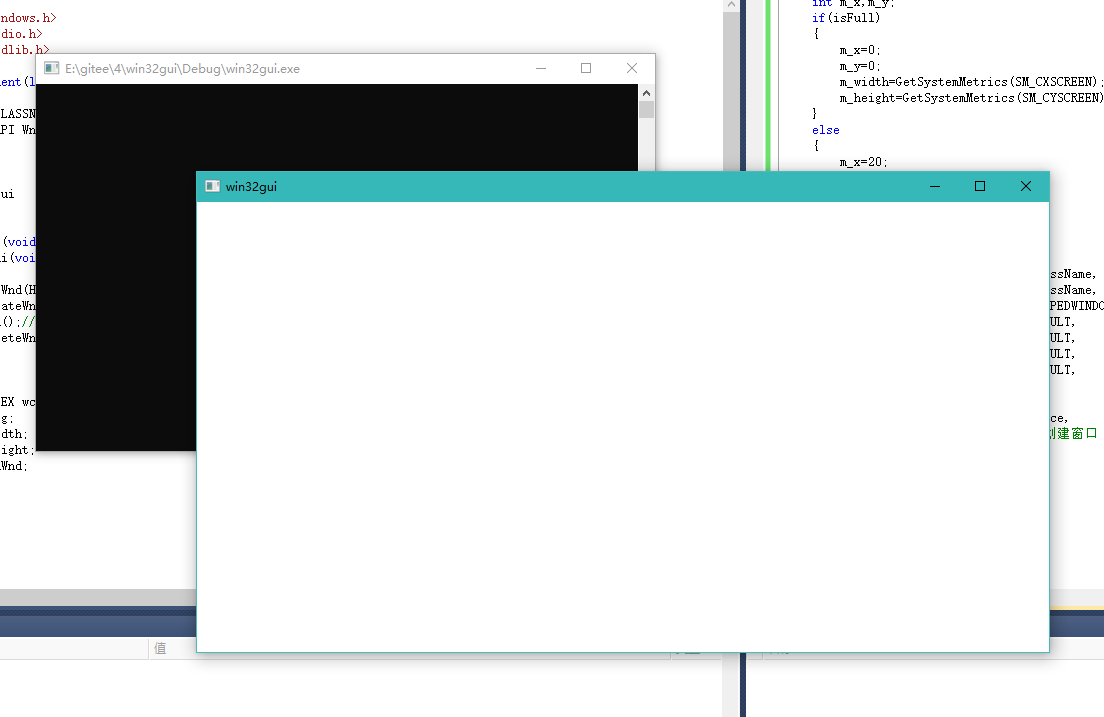The height and width of the screenshot is (717, 1104).
Task: Close the win32gui.exe console window
Action: [632, 68]
